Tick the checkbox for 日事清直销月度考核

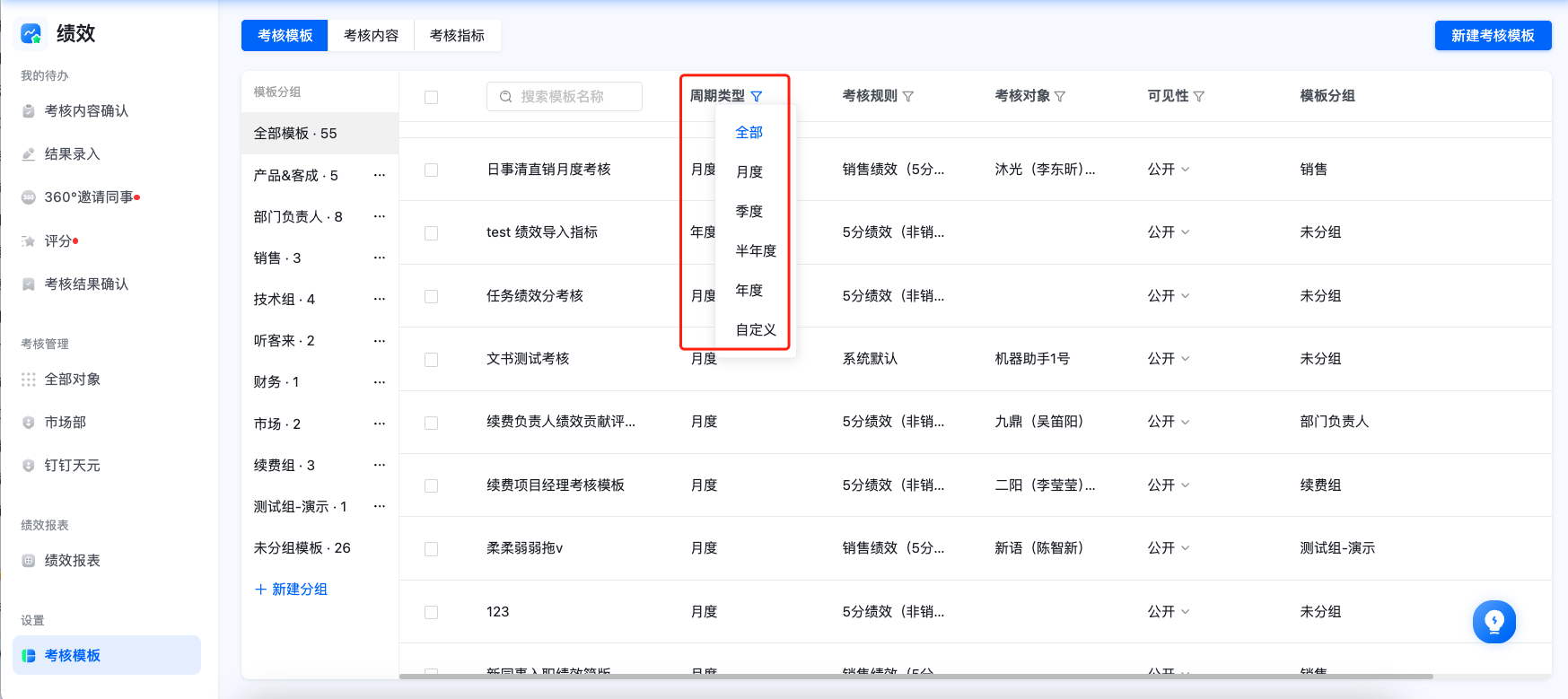point(431,170)
